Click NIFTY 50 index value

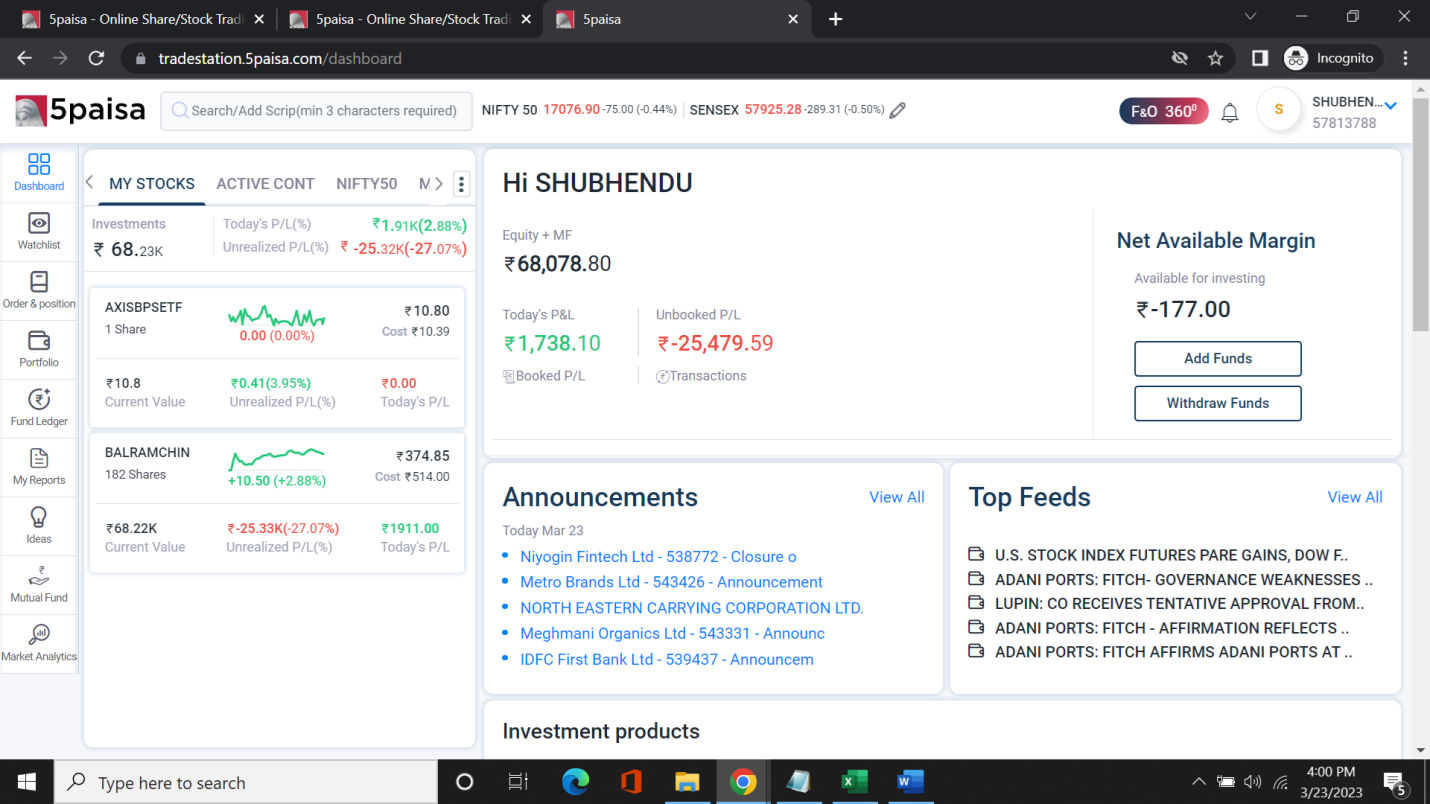click(x=571, y=109)
